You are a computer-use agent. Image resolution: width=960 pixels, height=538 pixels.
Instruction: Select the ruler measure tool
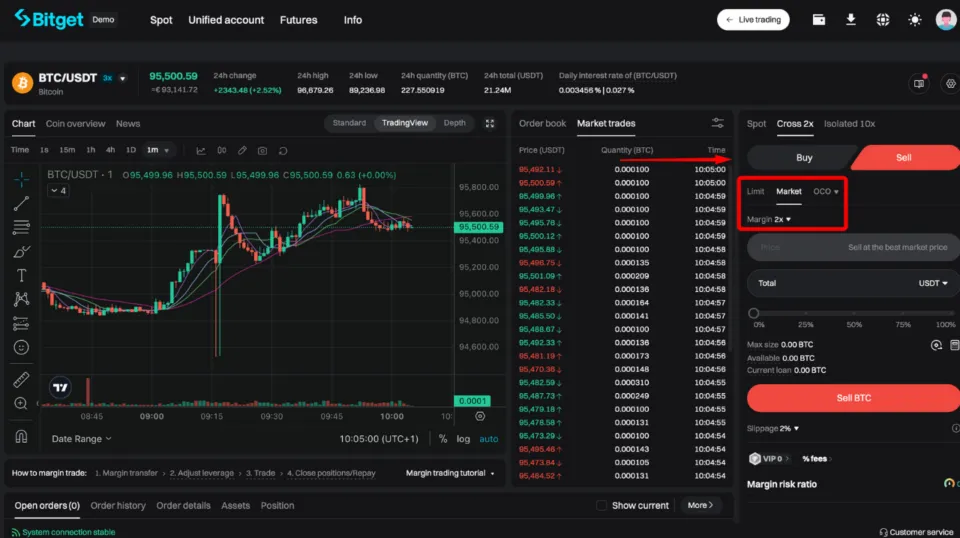click(x=21, y=380)
